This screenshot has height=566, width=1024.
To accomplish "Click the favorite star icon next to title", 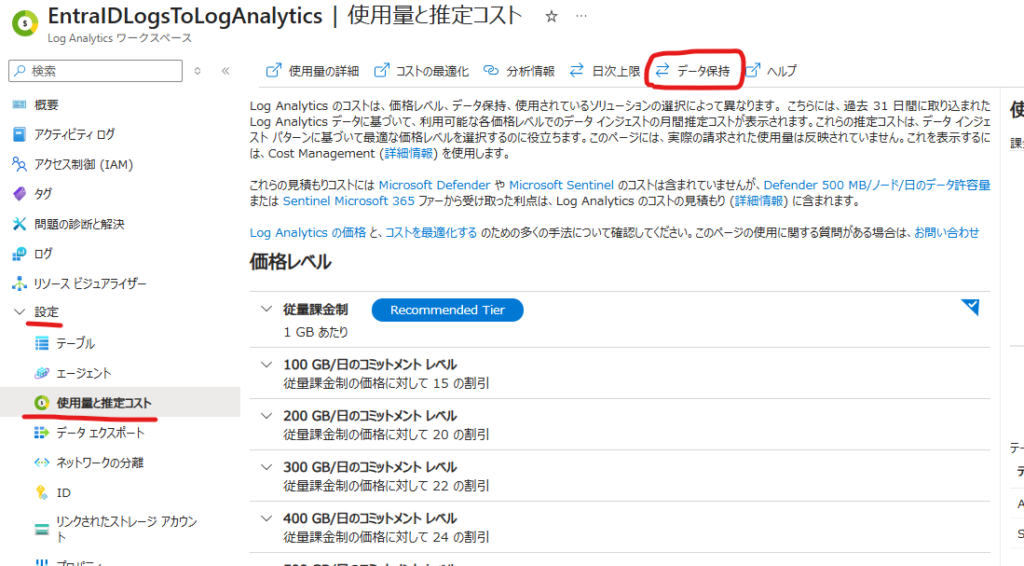I will tap(551, 17).
